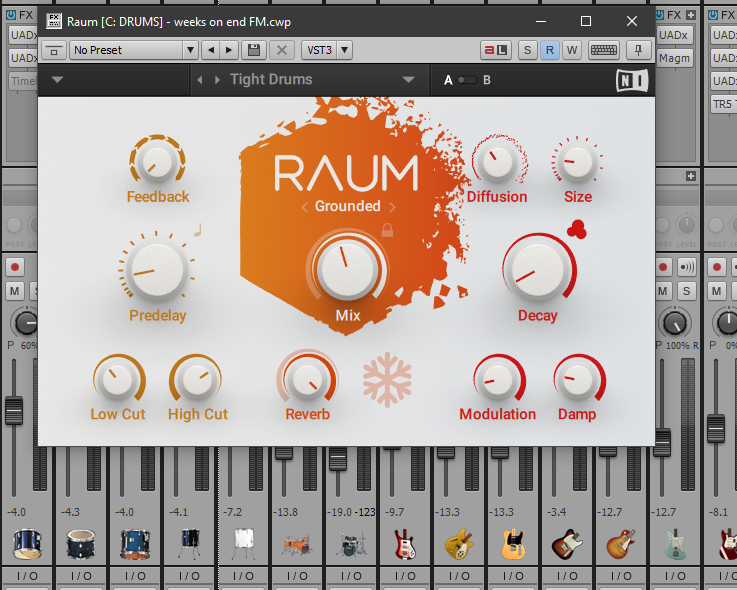Image resolution: width=737 pixels, height=590 pixels.
Task: Pin the Raum plugin window
Action: tap(638, 50)
